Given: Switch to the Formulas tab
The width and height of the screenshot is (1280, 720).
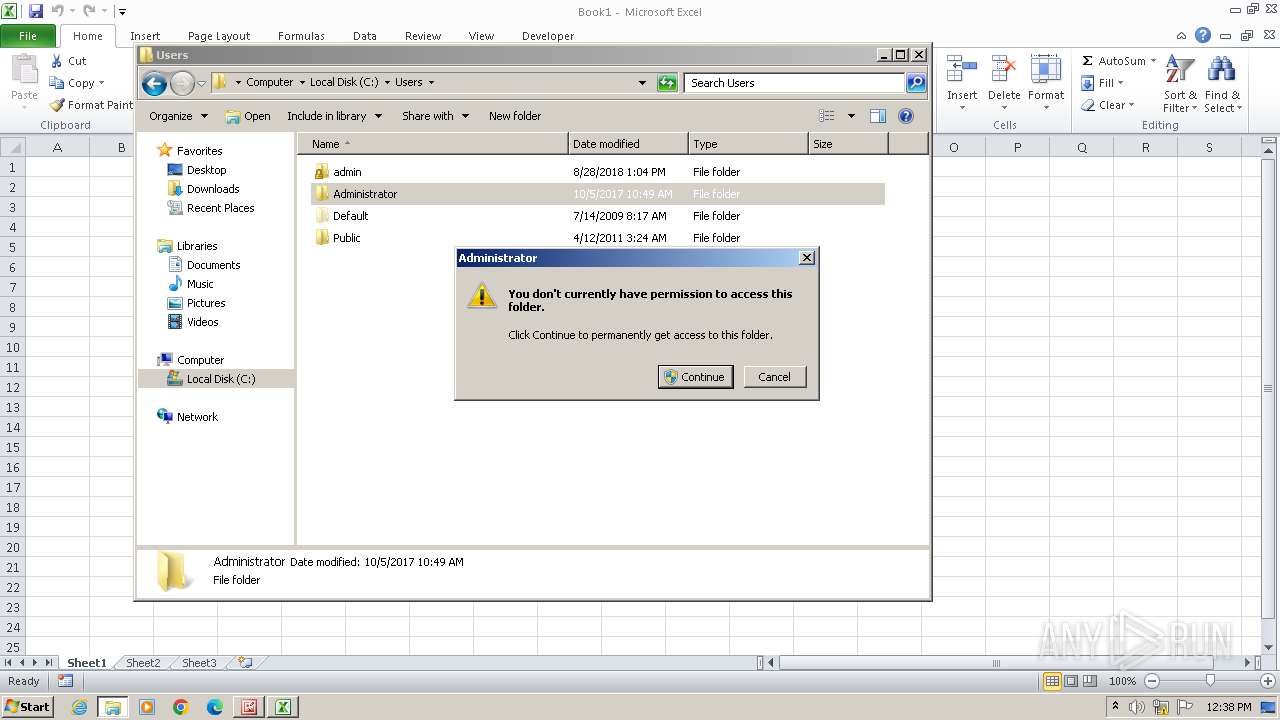Looking at the screenshot, I should point(301,36).
